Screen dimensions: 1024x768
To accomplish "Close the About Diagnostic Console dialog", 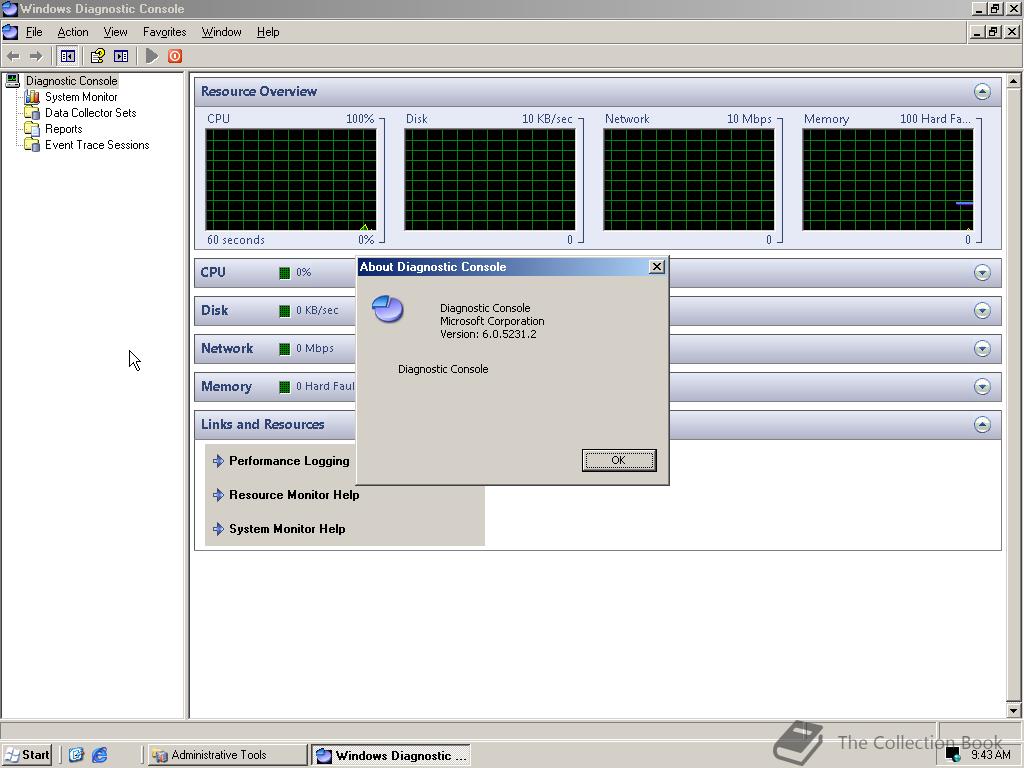I will (657, 266).
